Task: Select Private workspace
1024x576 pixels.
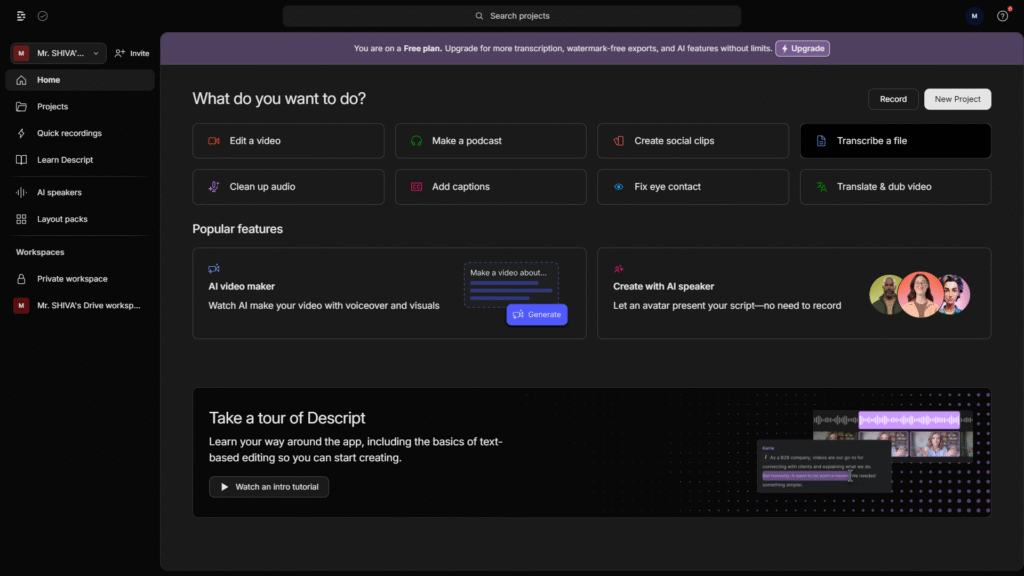Action: [x=80, y=279]
